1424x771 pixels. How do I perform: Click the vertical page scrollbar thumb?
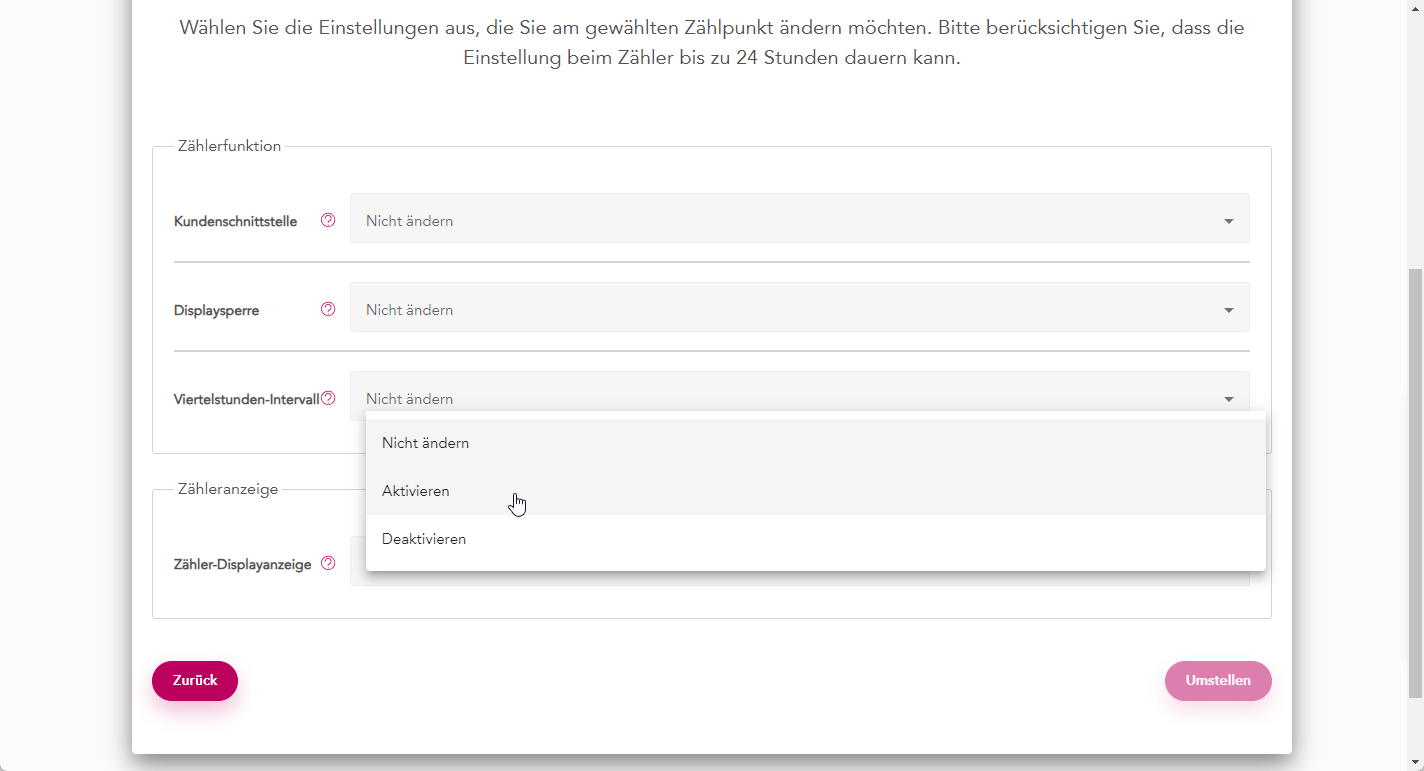1415,480
